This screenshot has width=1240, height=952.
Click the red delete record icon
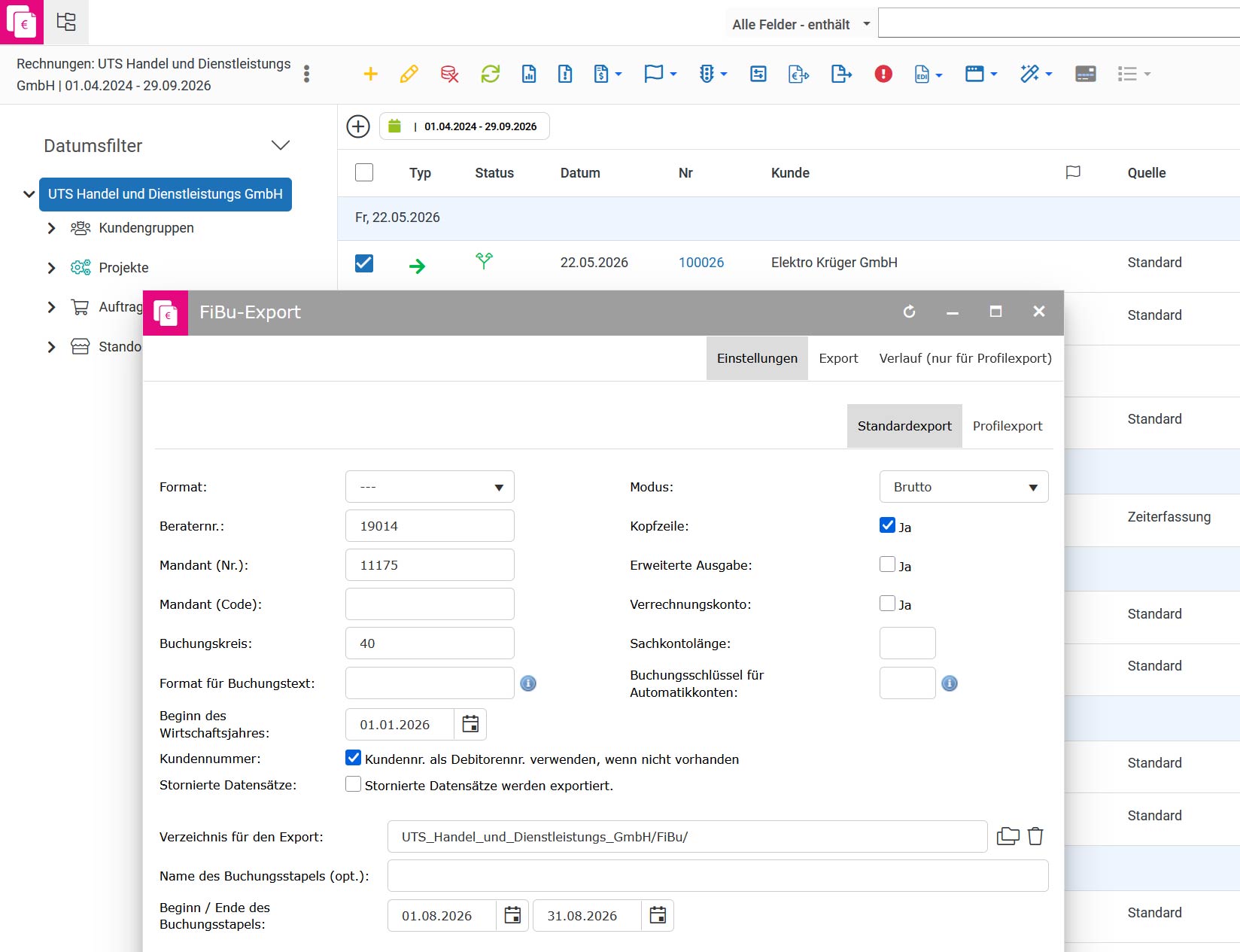(450, 74)
